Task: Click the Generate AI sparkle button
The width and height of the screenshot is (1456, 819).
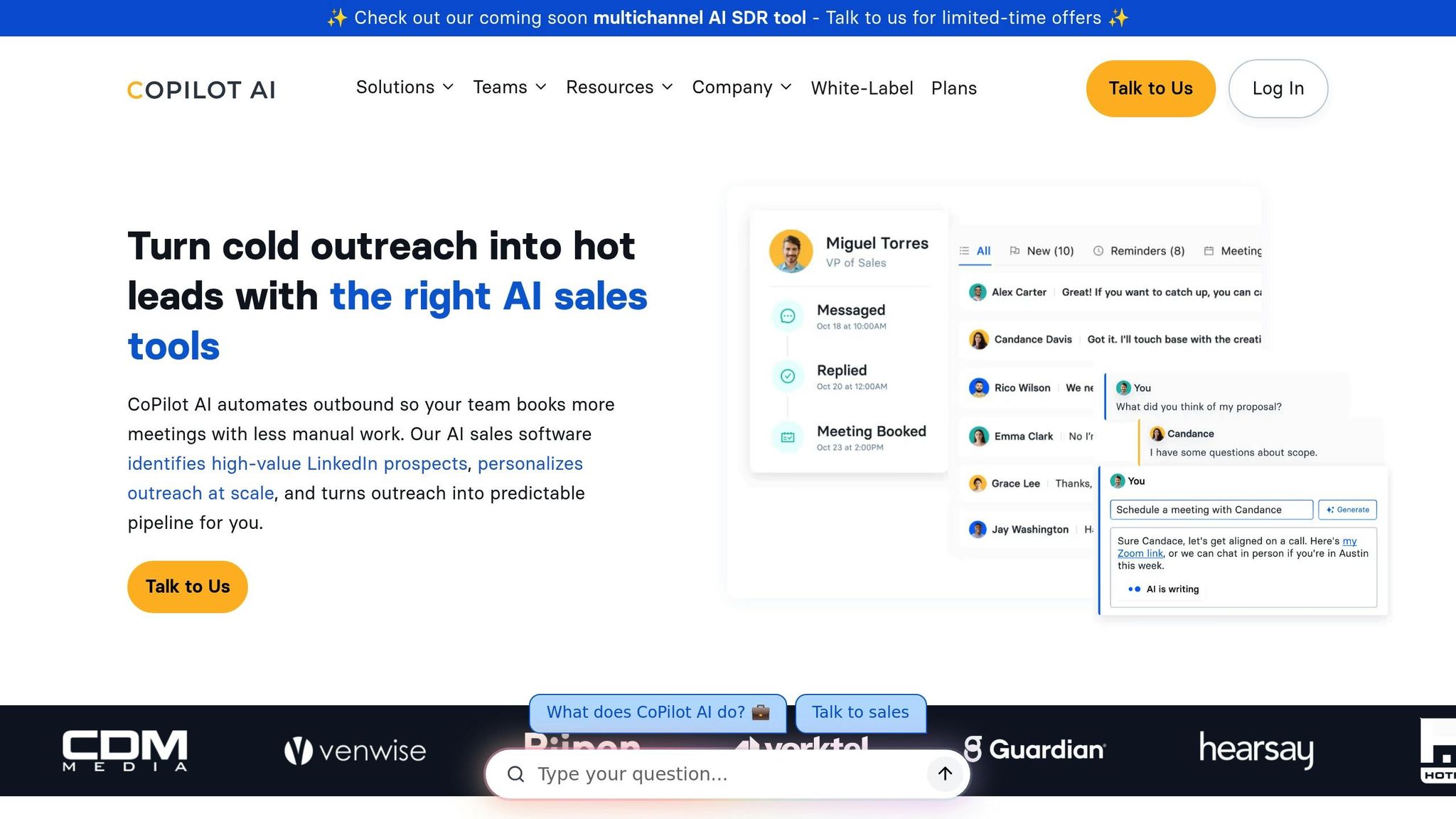Action: pos(1347,510)
